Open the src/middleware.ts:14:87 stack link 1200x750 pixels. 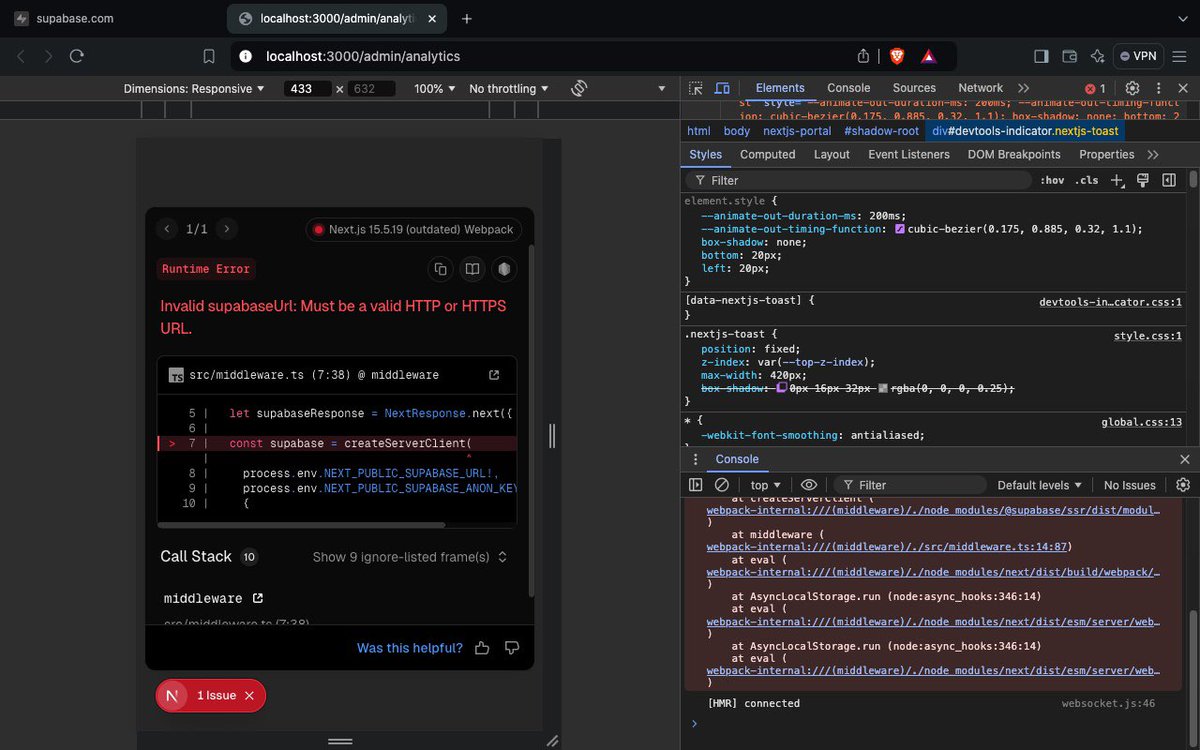pyautogui.click(x=889, y=547)
